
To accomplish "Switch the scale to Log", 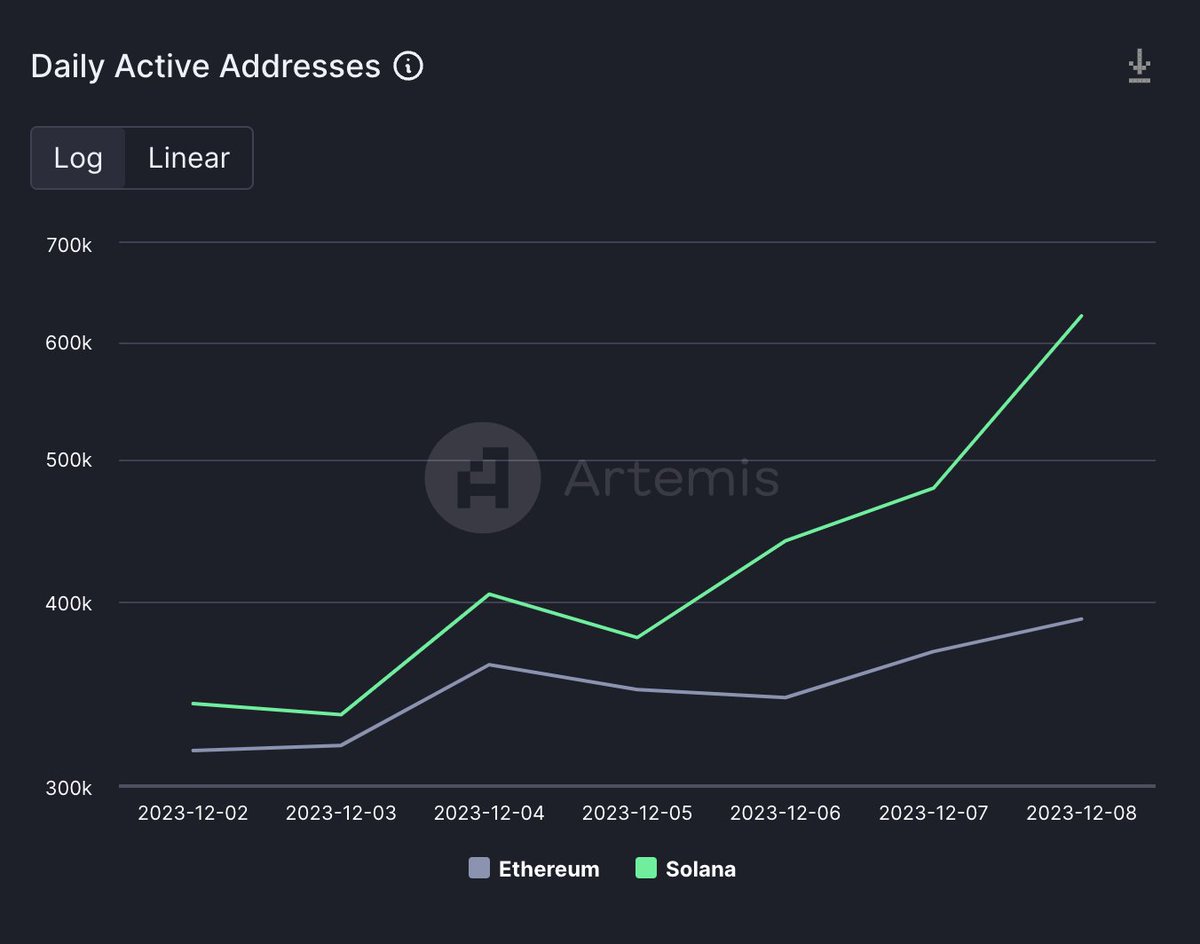I will tap(78, 158).
